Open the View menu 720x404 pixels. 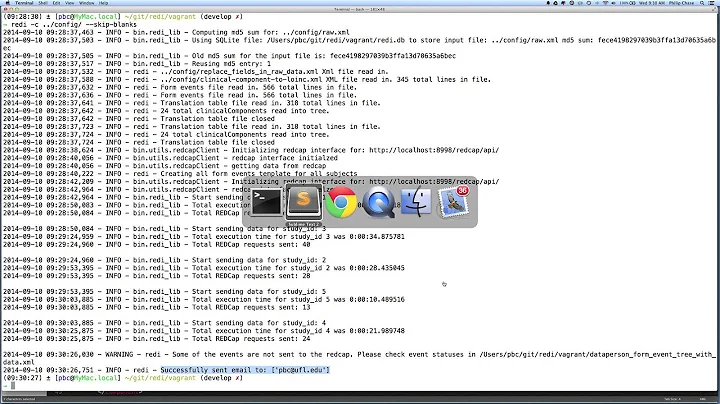pos(69,3)
